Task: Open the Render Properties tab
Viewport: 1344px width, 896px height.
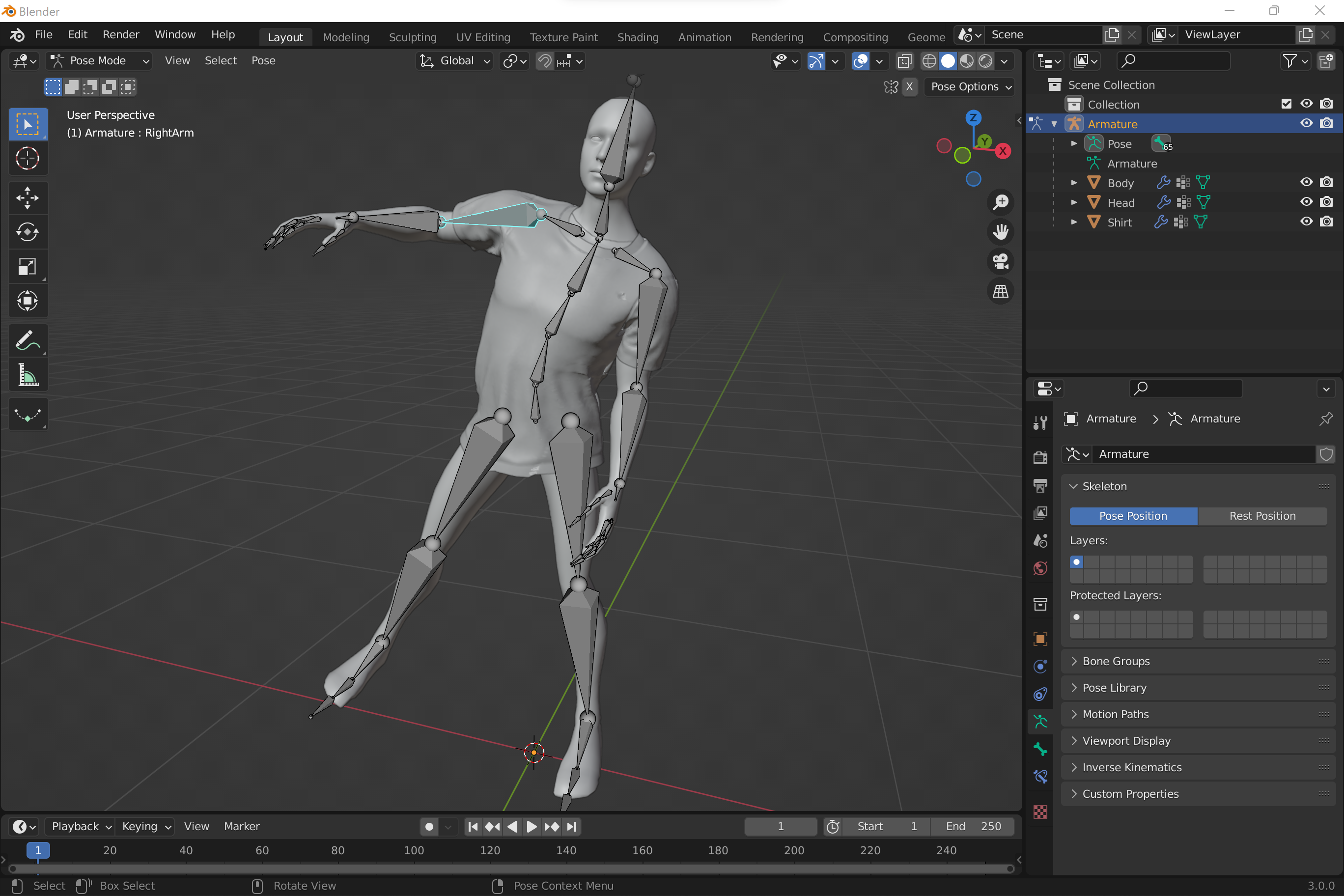Action: pyautogui.click(x=1040, y=457)
